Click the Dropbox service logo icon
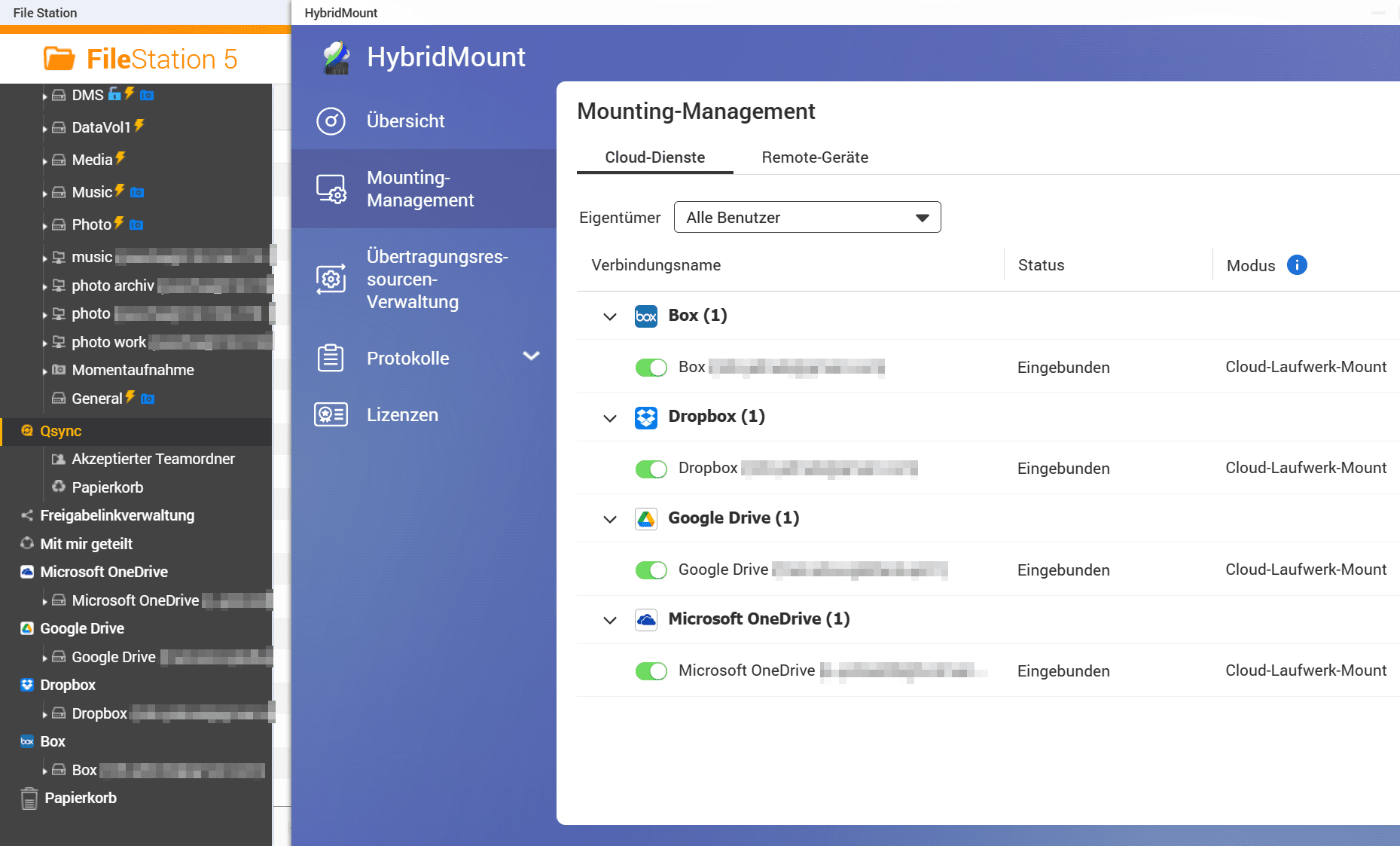The image size is (1400, 846). [x=646, y=417]
